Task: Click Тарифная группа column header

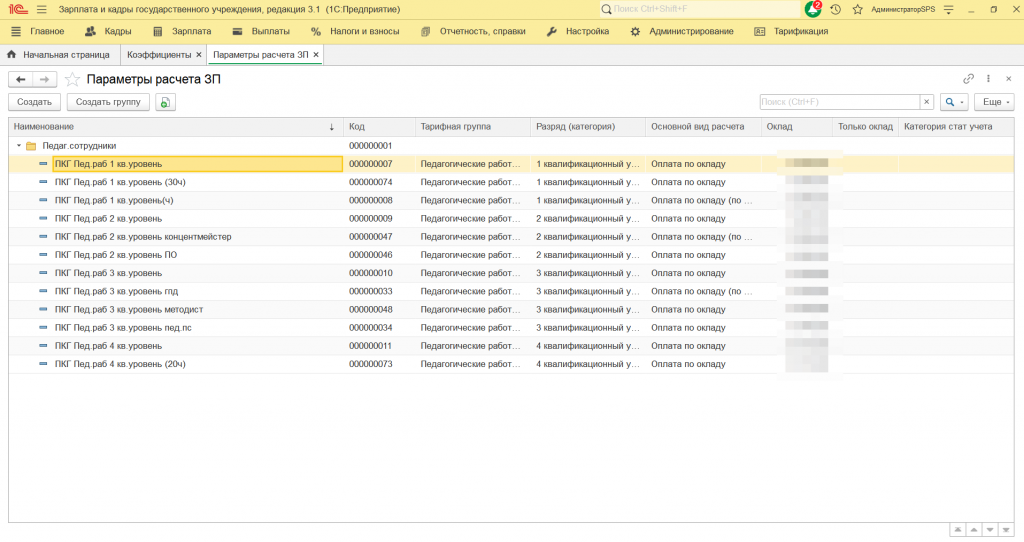Action: pyautogui.click(x=473, y=127)
